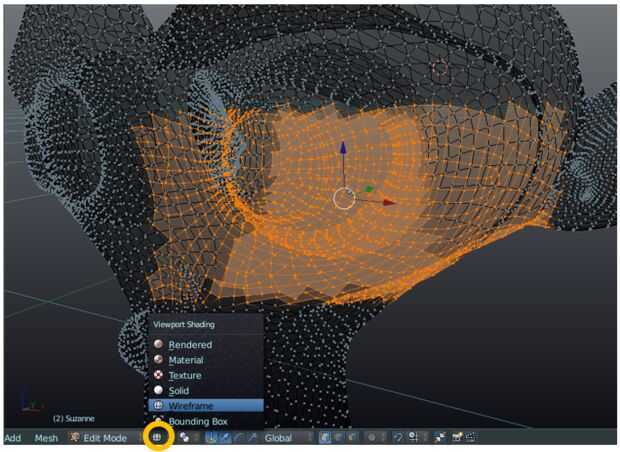Open the Viewport Shading selector button
Viewport: 620px width, 452px height.
point(157,437)
